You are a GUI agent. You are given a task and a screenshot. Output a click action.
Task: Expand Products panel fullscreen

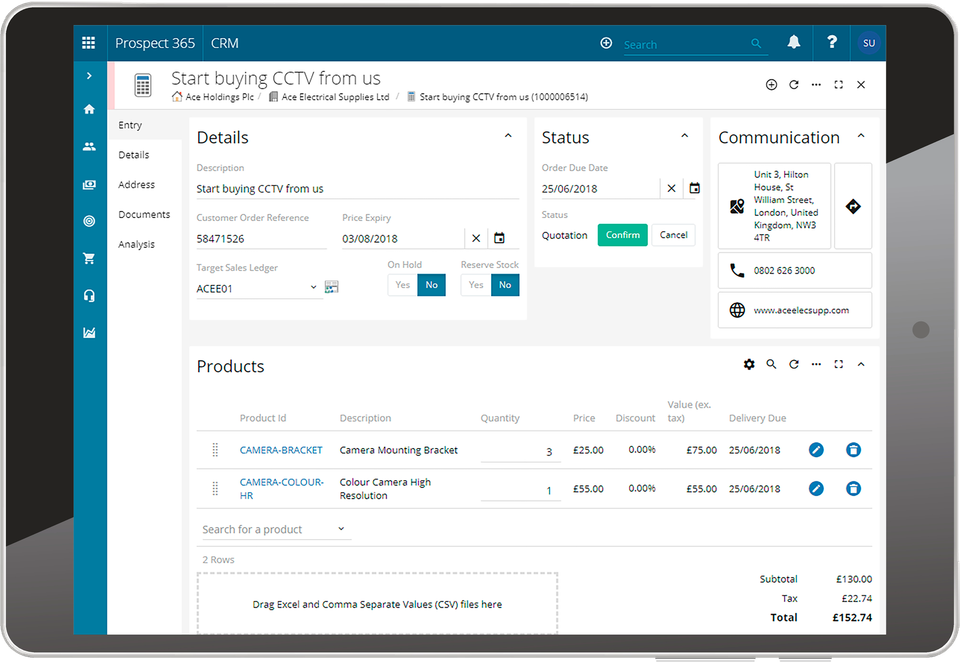pyautogui.click(x=839, y=364)
